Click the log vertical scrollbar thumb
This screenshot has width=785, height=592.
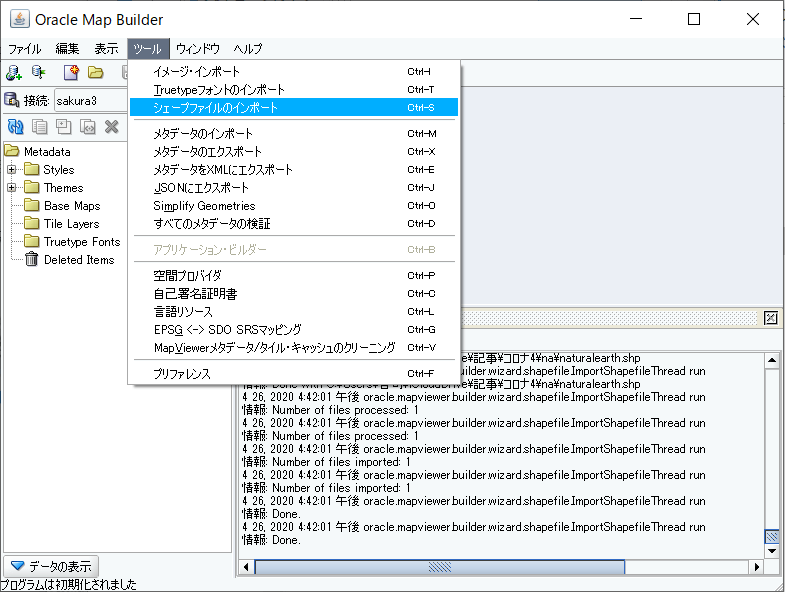771,537
